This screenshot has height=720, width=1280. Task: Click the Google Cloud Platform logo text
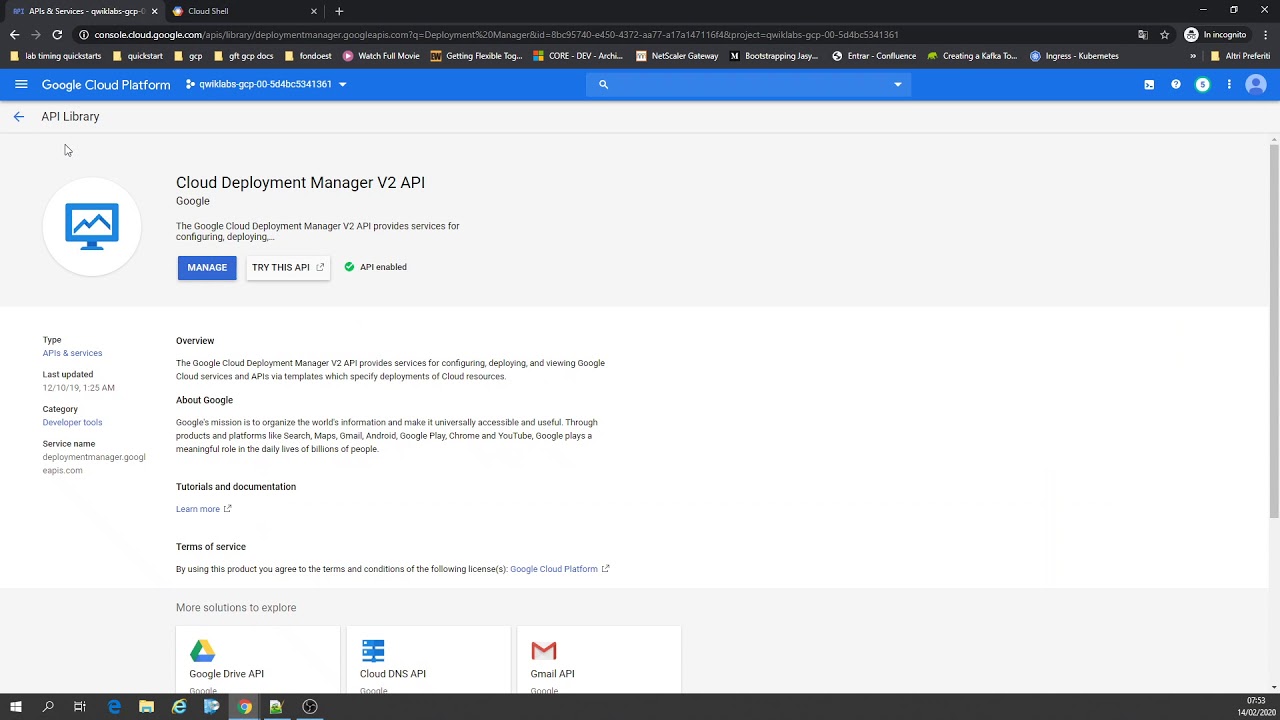pyautogui.click(x=106, y=85)
